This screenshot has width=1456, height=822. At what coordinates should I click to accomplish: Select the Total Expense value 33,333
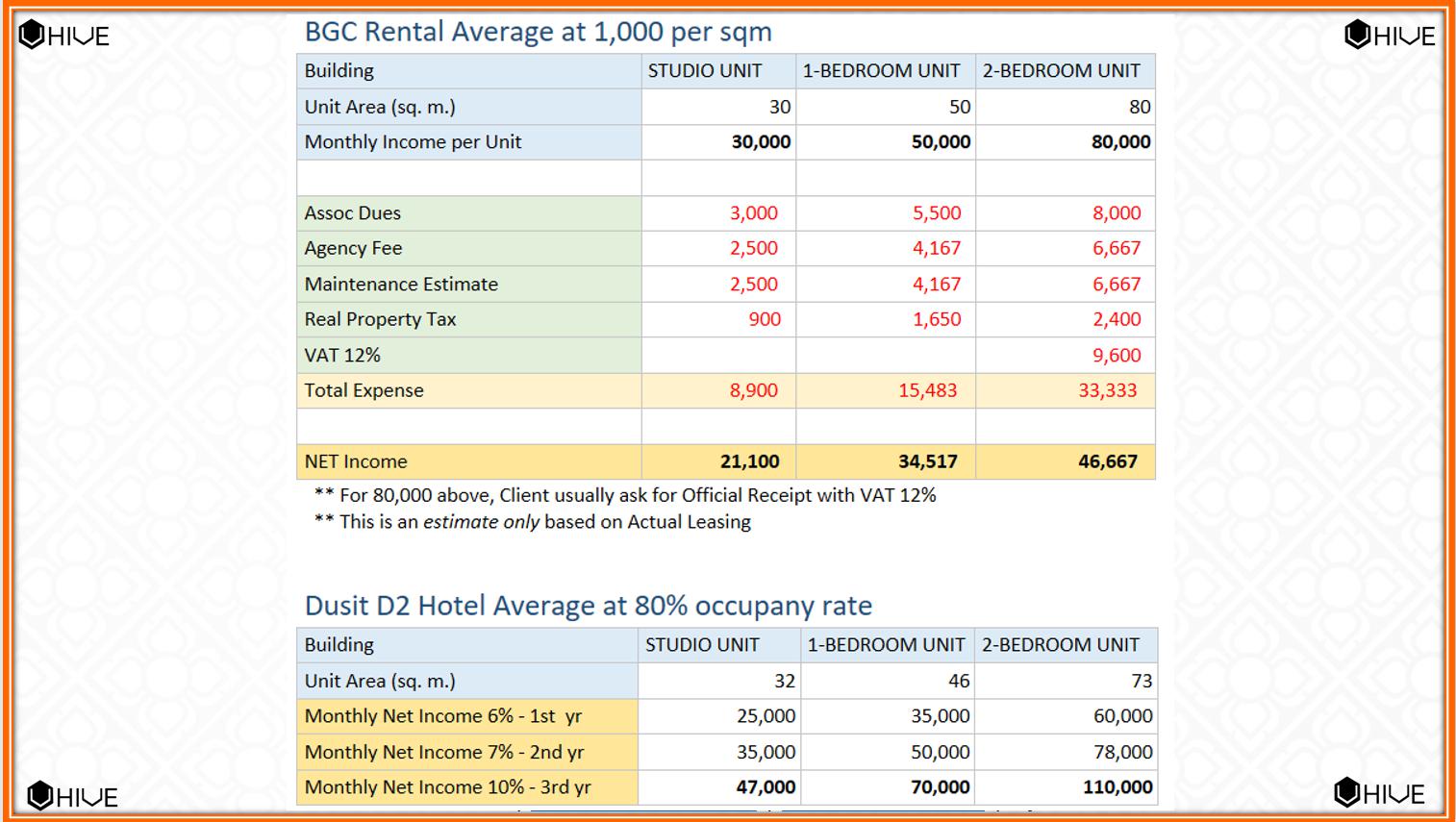[1107, 390]
